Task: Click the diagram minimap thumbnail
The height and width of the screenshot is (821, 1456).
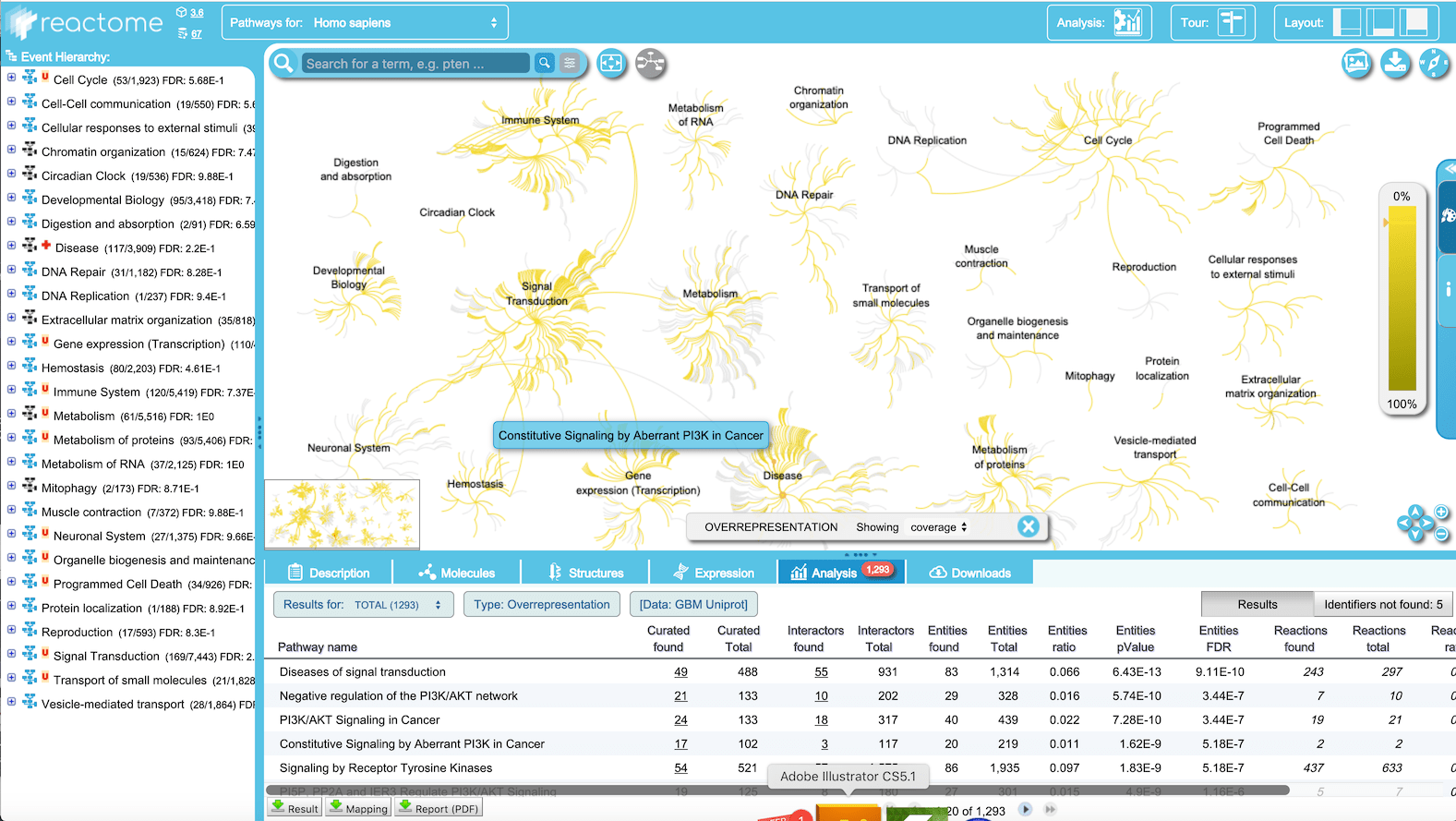Action: click(343, 514)
